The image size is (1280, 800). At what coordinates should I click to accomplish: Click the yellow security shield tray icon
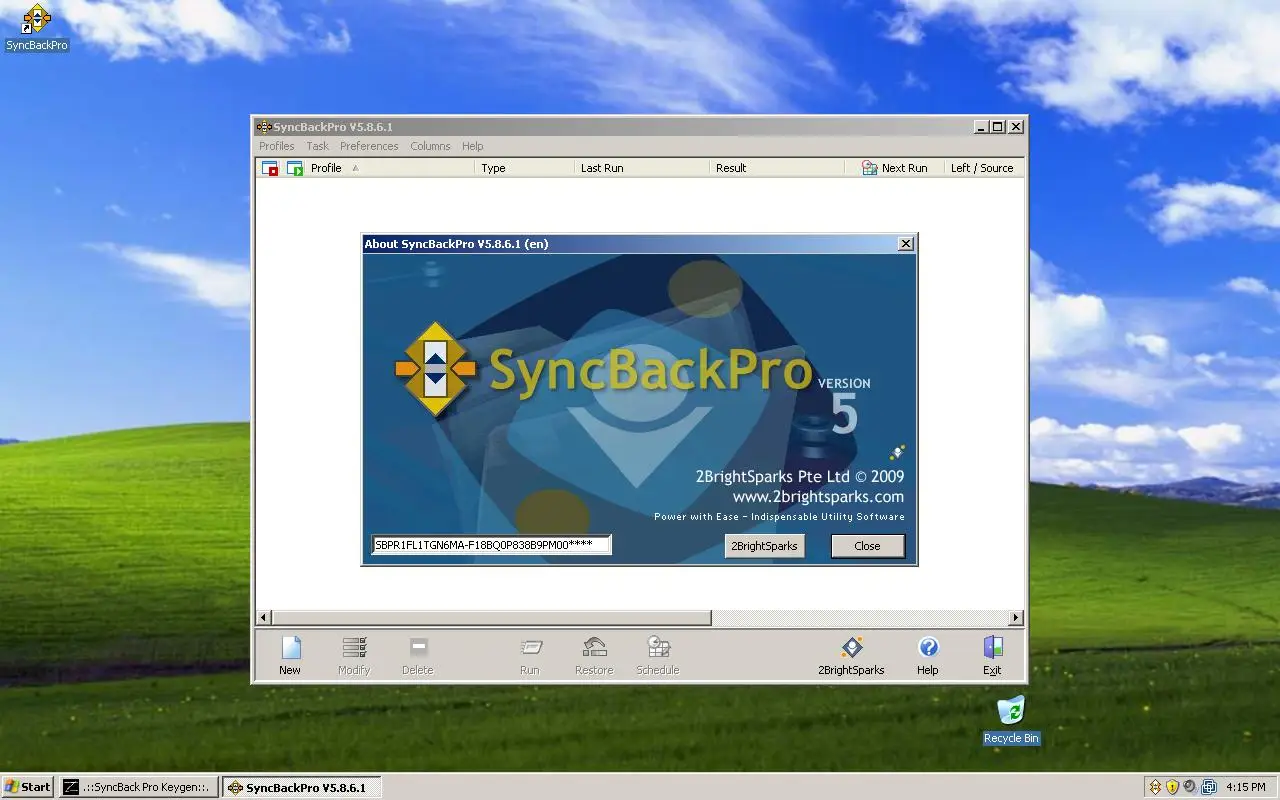tap(1172, 787)
